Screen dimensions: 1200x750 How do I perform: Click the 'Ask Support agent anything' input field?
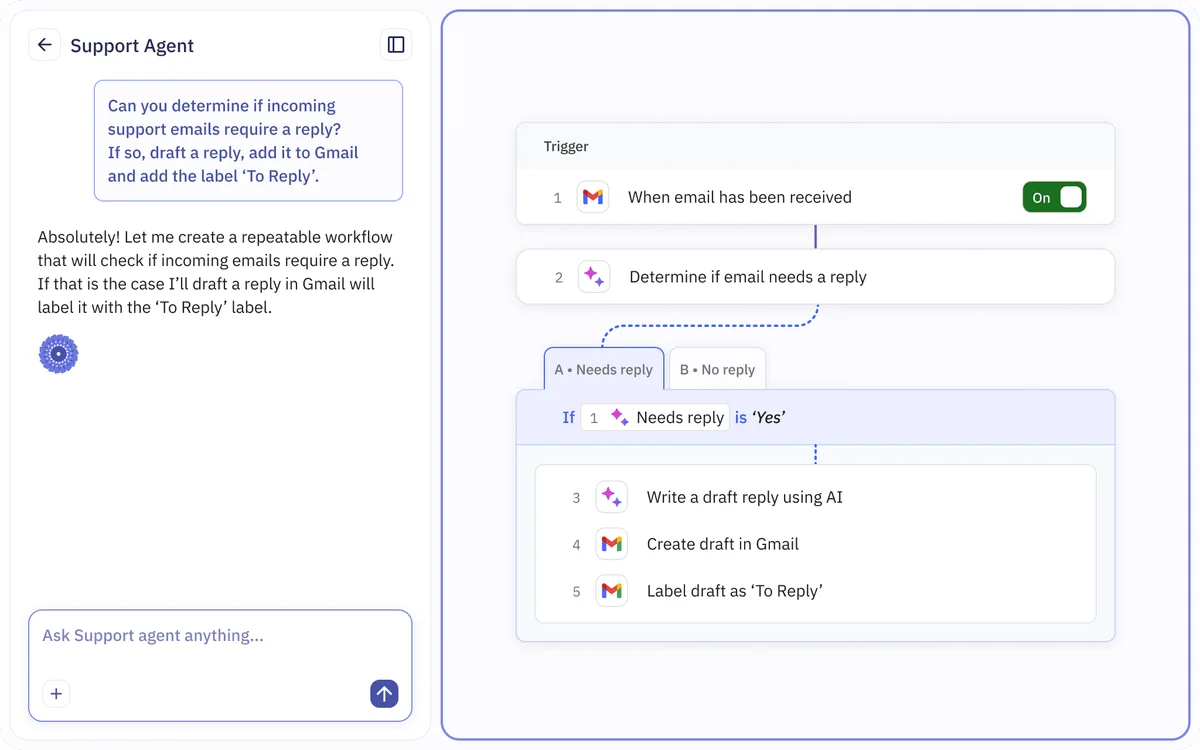tap(200, 635)
